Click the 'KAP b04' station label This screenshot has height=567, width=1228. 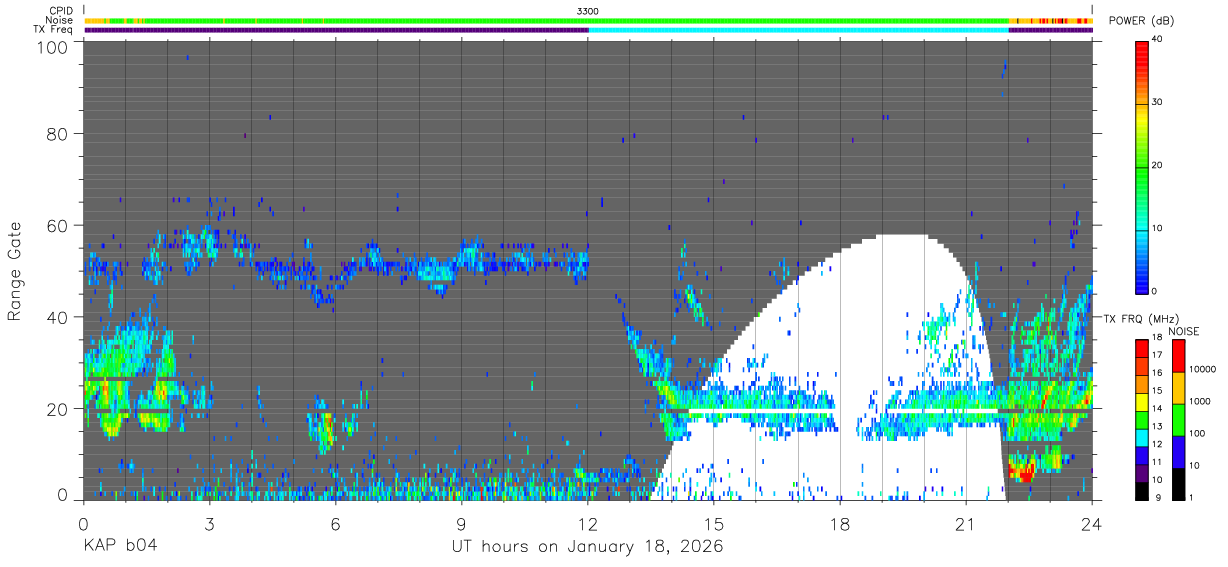point(119,546)
